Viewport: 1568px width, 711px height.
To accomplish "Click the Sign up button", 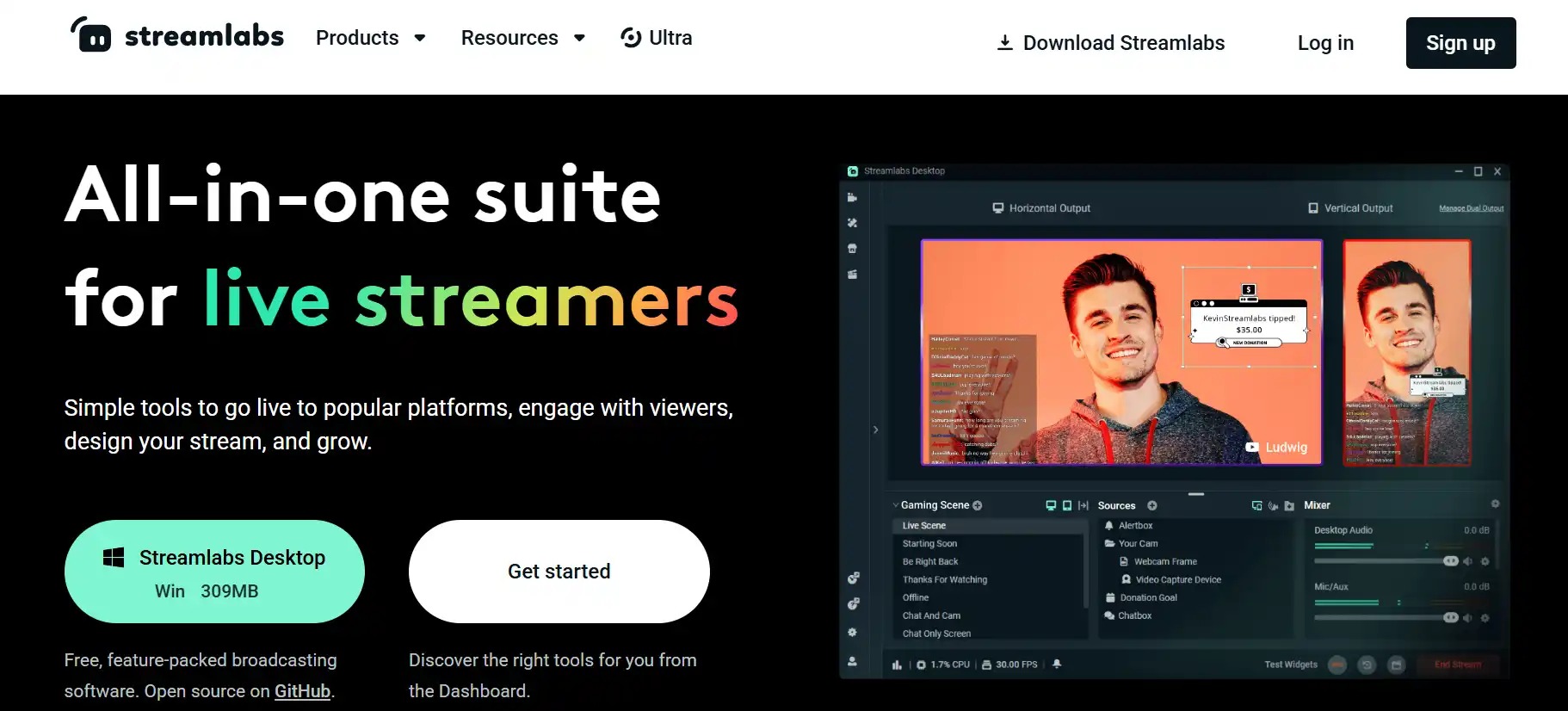I will (x=1460, y=43).
